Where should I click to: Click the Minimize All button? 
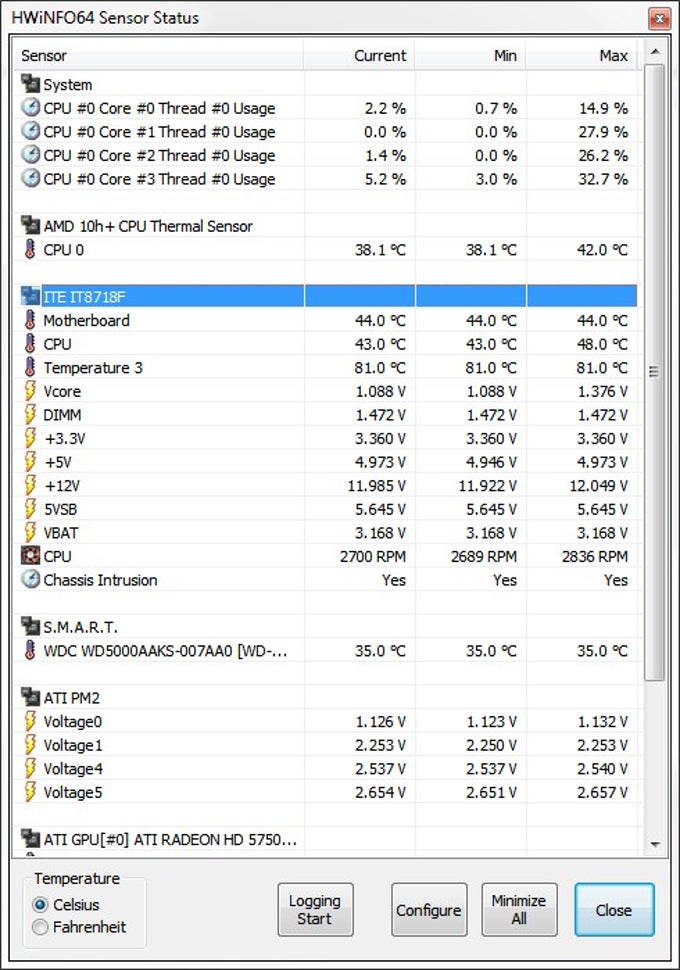519,910
